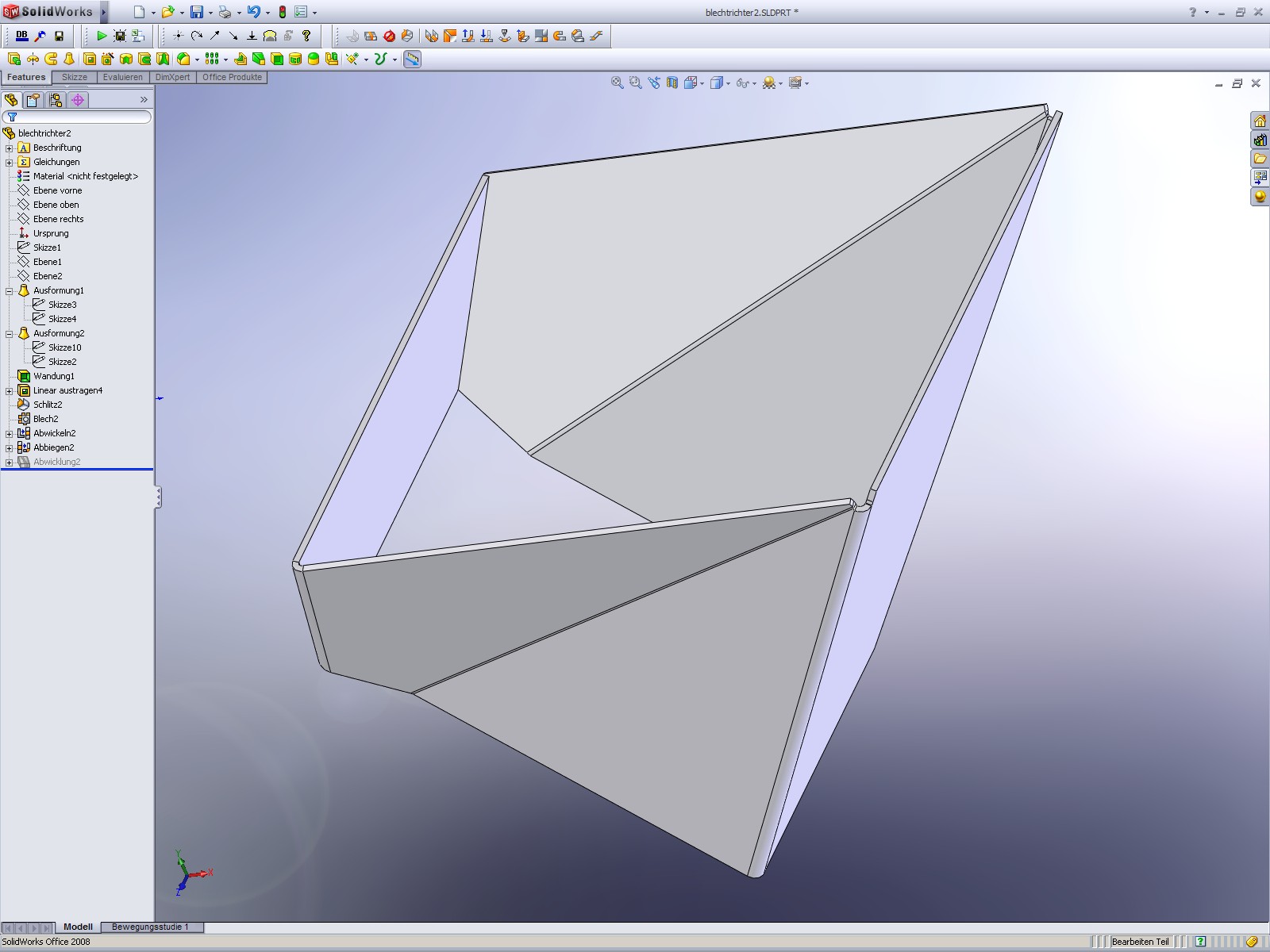Click the Rebuild traffic light icon
The image size is (1270, 952).
tap(282, 12)
